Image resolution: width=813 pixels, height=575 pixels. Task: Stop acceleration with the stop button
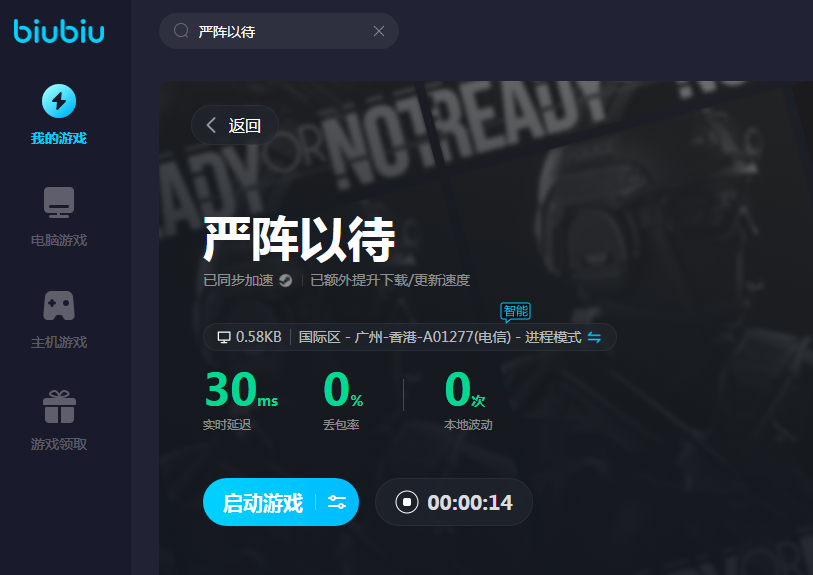406,502
